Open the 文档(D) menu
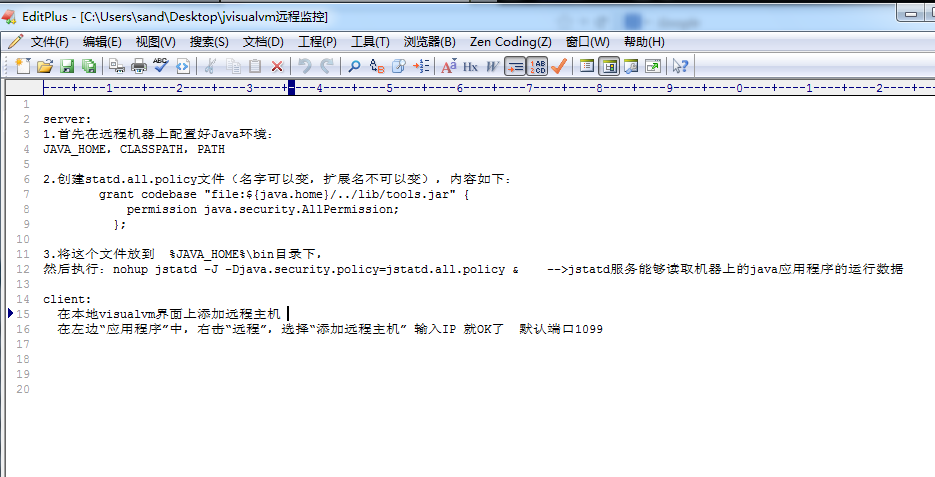This screenshot has width=935, height=477. click(263, 42)
